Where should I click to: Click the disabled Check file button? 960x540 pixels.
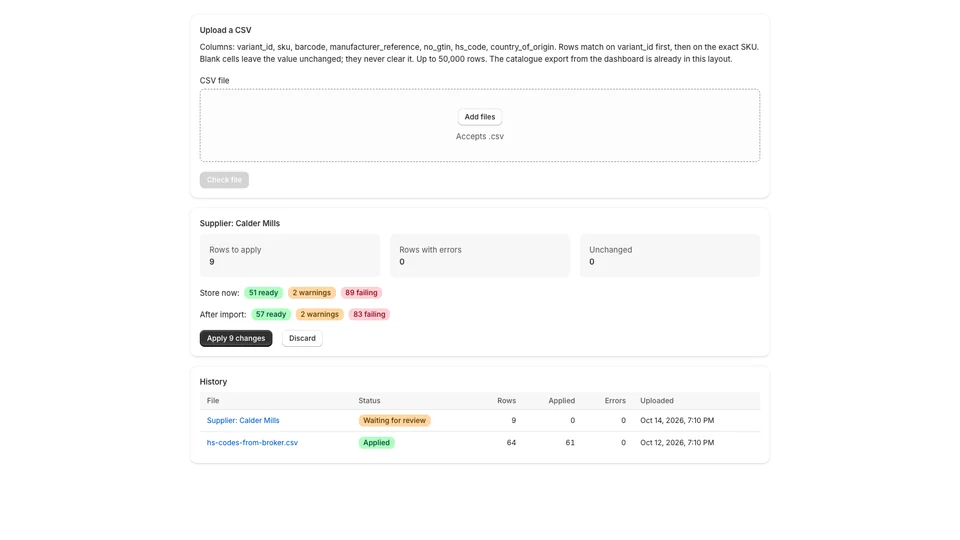pyautogui.click(x=224, y=180)
